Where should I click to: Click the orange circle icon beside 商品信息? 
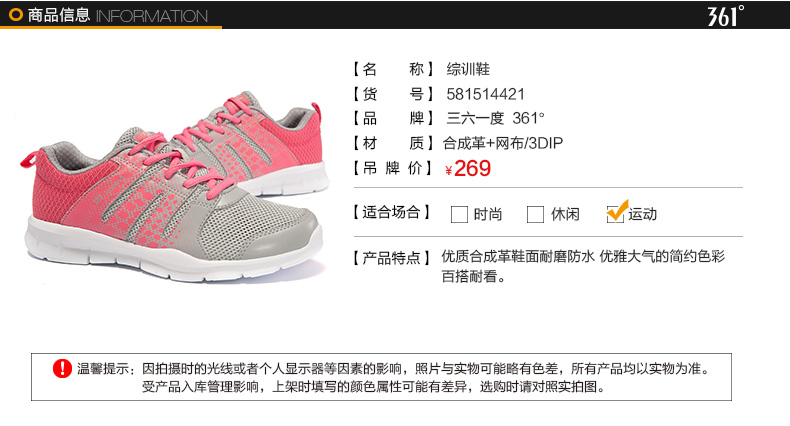click(x=16, y=15)
